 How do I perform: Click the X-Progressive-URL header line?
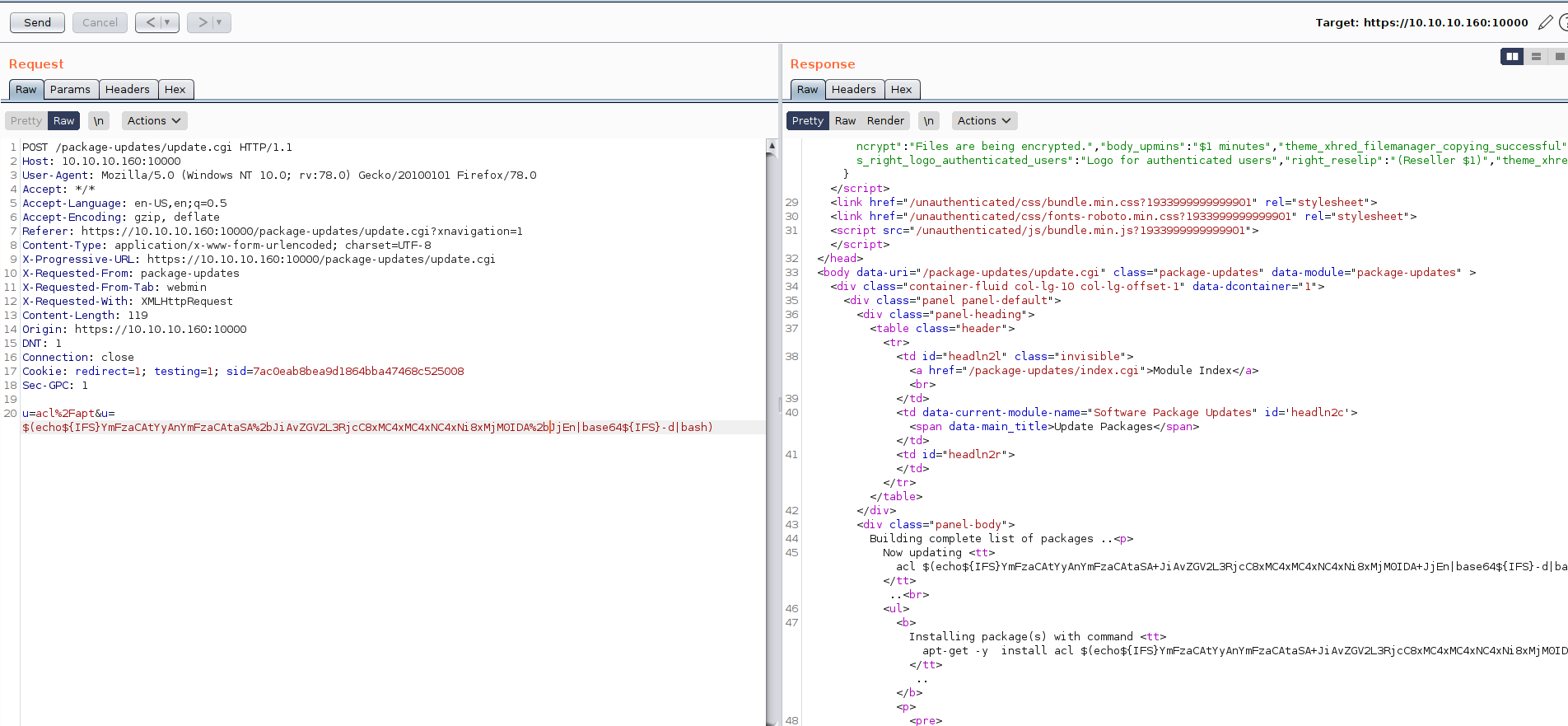coord(259,259)
